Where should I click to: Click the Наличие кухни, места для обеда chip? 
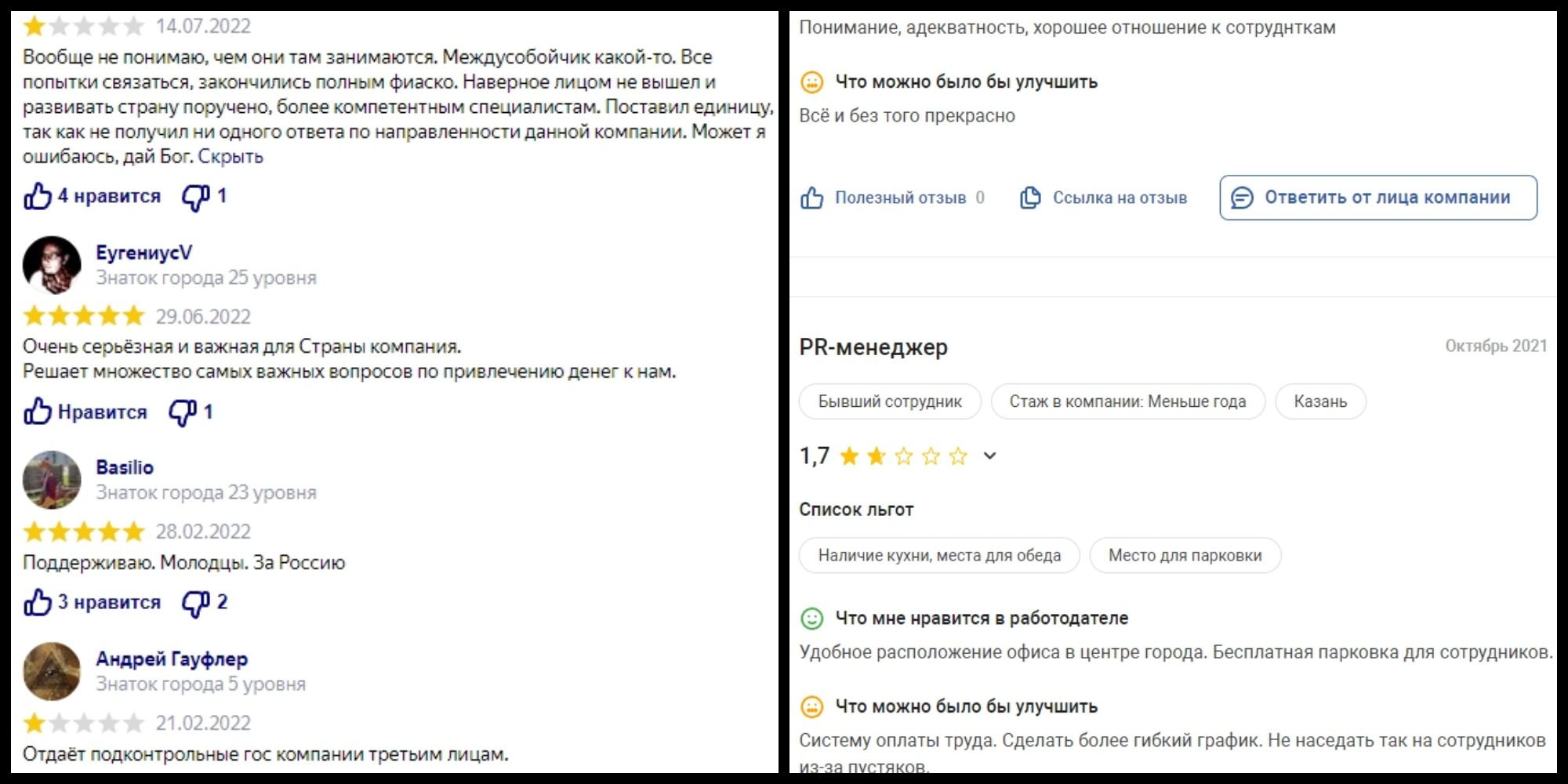939,555
